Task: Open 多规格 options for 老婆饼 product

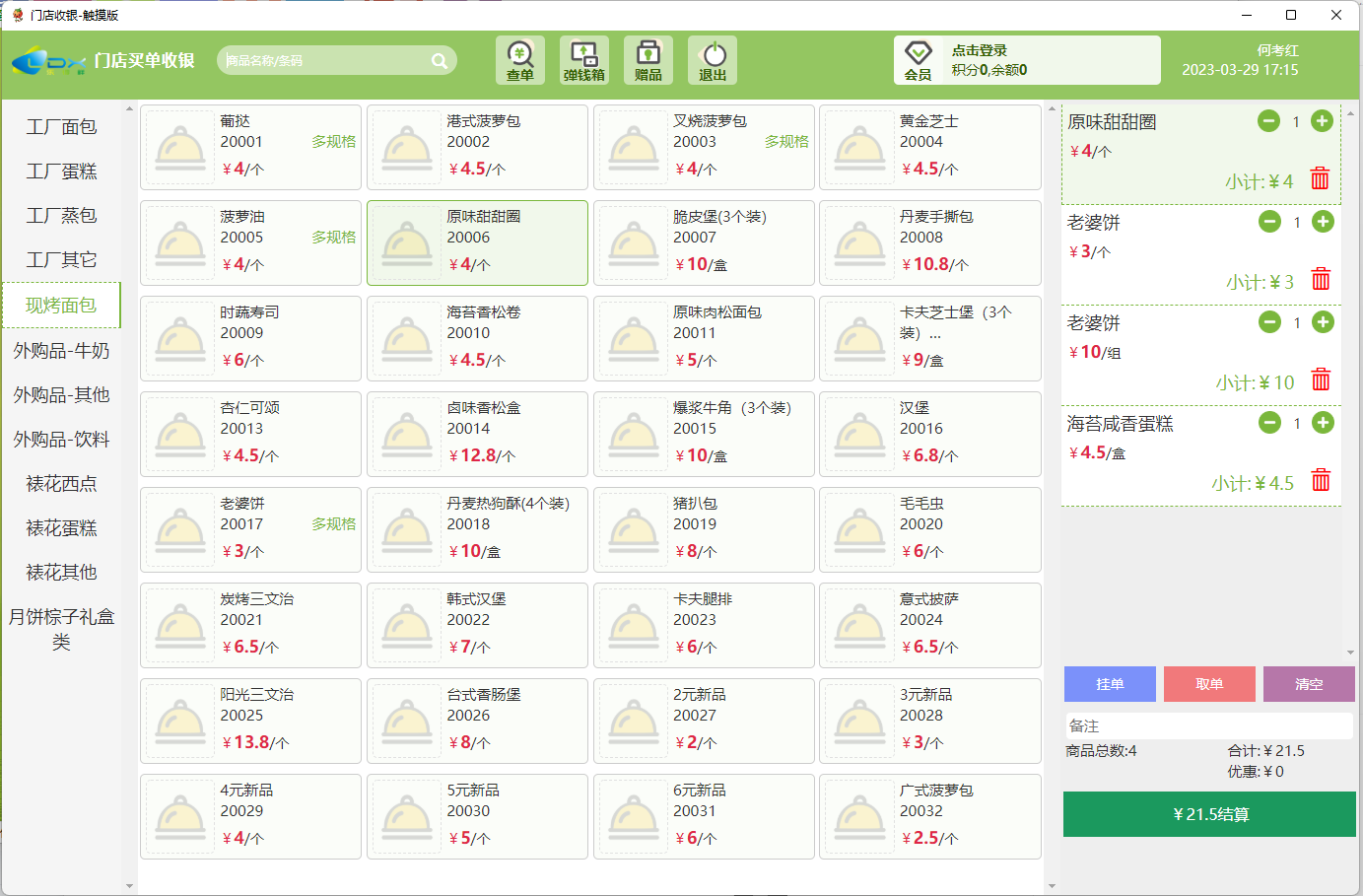Action: tap(334, 524)
